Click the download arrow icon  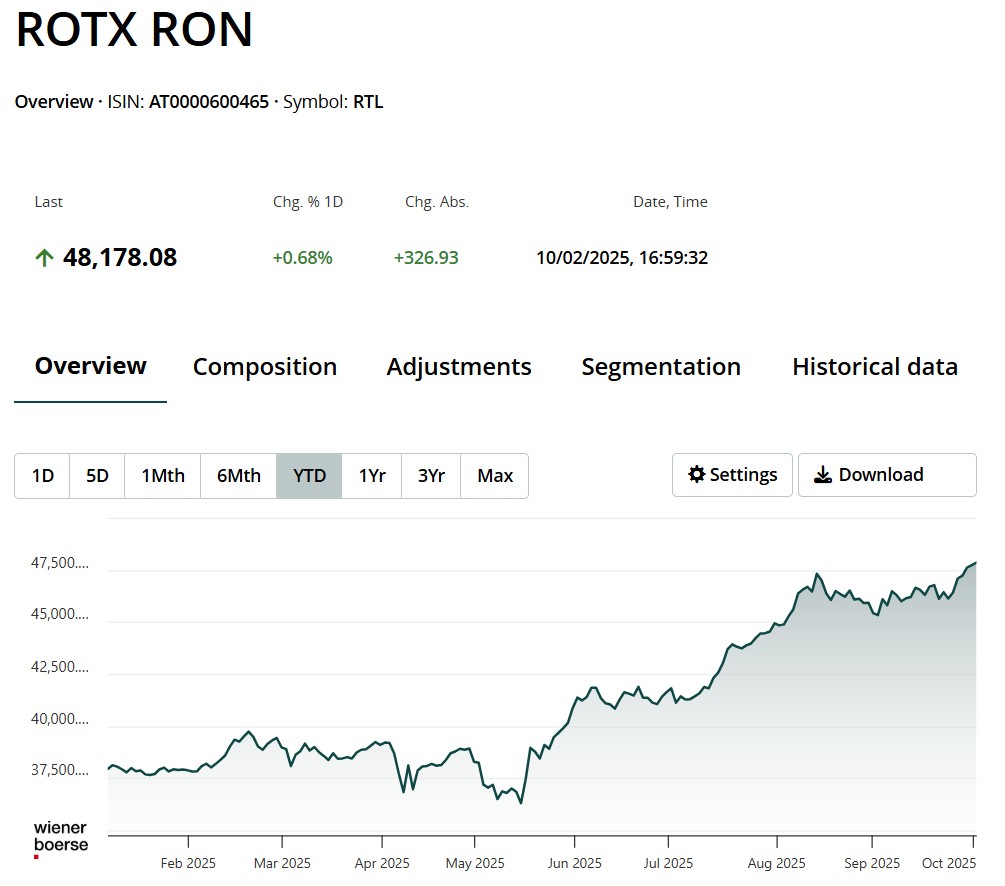pos(823,475)
